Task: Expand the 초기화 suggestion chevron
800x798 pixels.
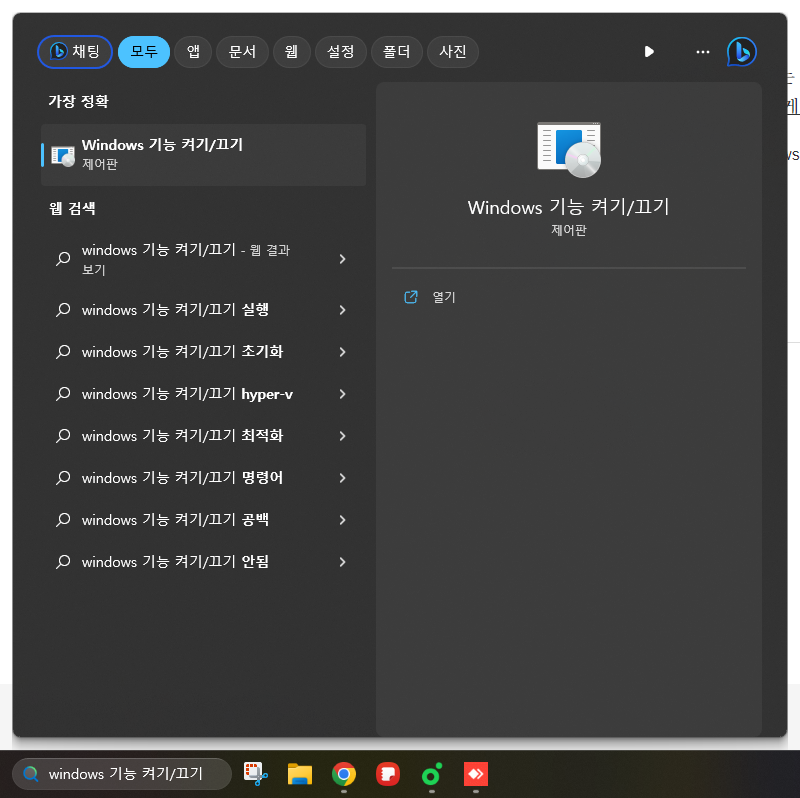Action: tap(342, 352)
